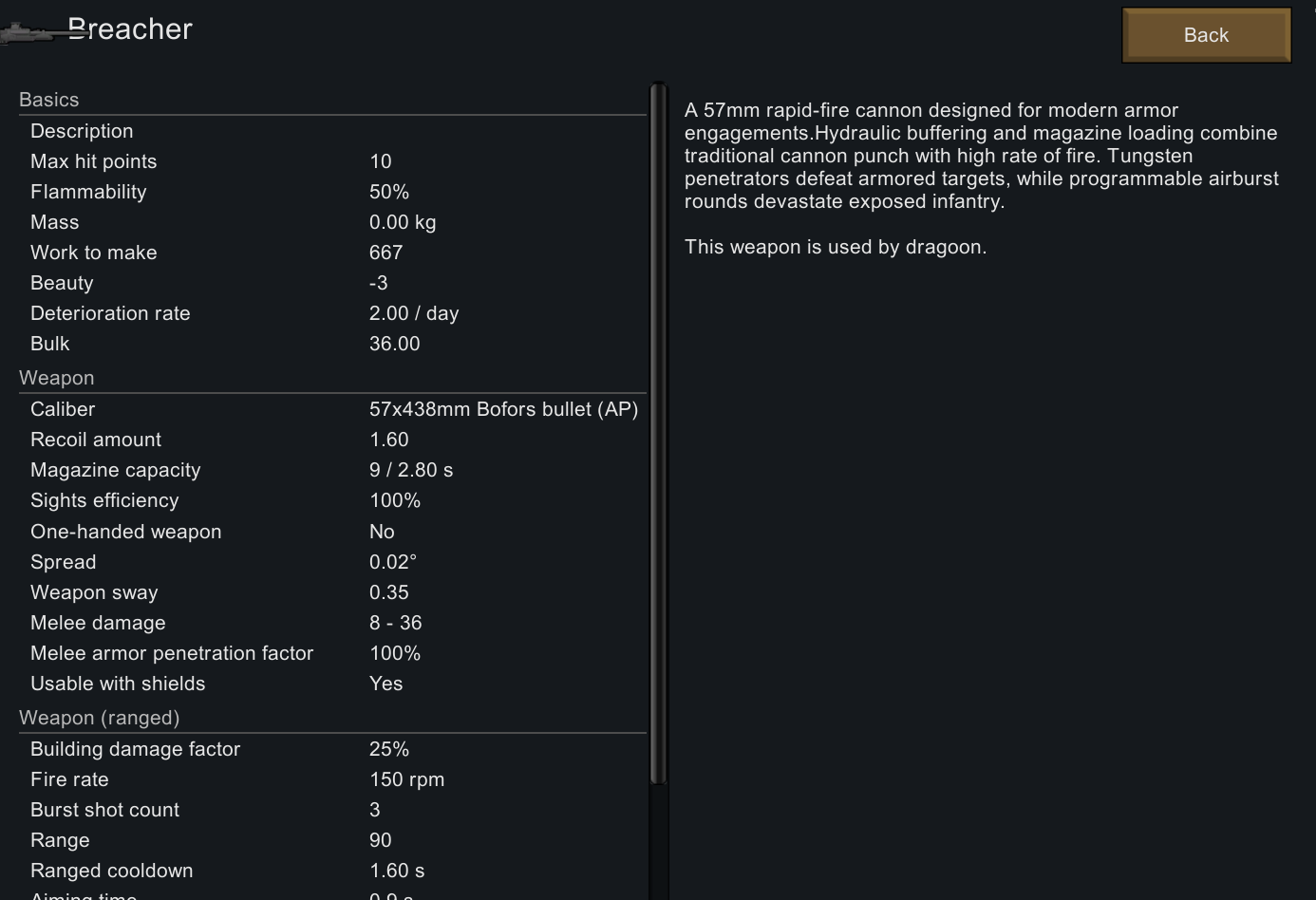Select the Weapon sway row
This screenshot has height=900, width=1316.
[x=332, y=592]
